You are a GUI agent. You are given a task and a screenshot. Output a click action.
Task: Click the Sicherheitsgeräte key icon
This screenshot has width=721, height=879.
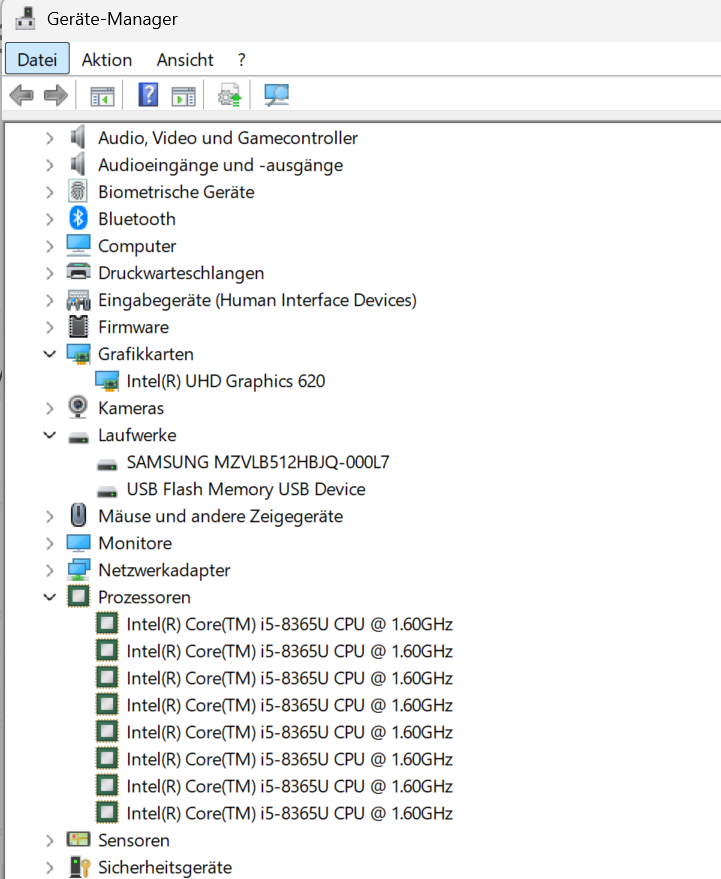[79, 867]
